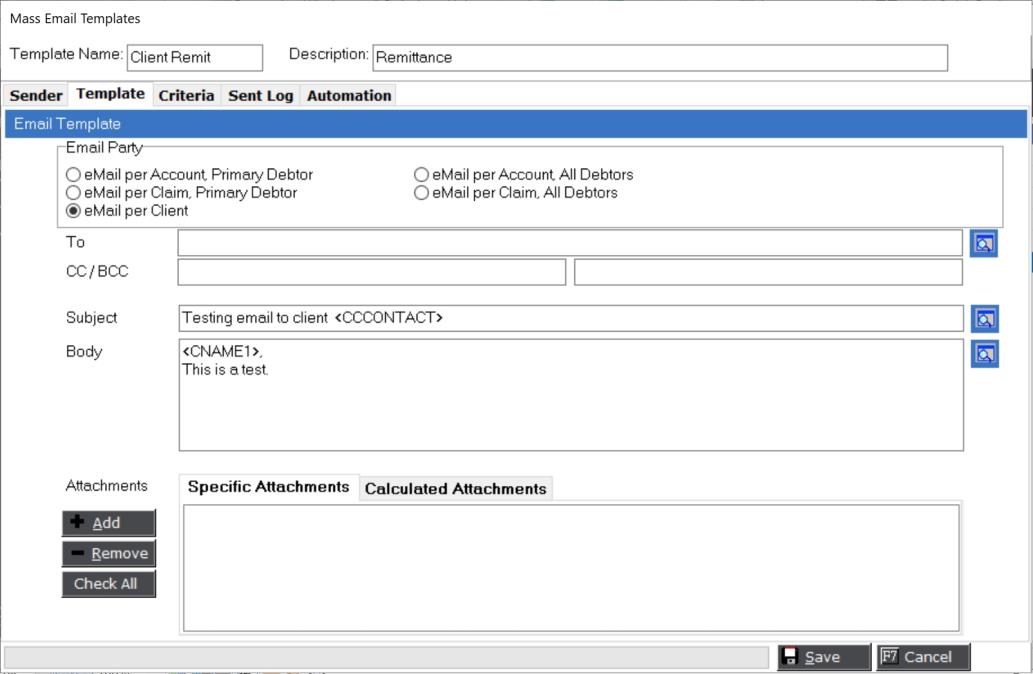Click the lookup icon beside the Subject field
The image size is (1033, 674).
point(984,319)
